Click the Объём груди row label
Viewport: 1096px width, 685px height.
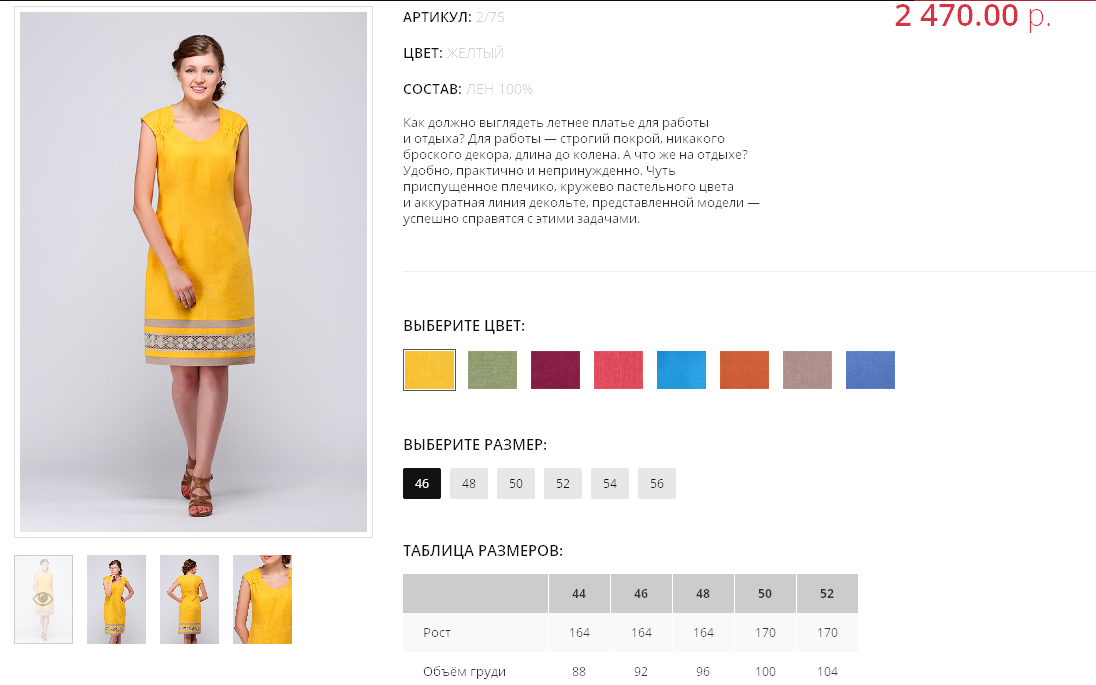coord(464,672)
